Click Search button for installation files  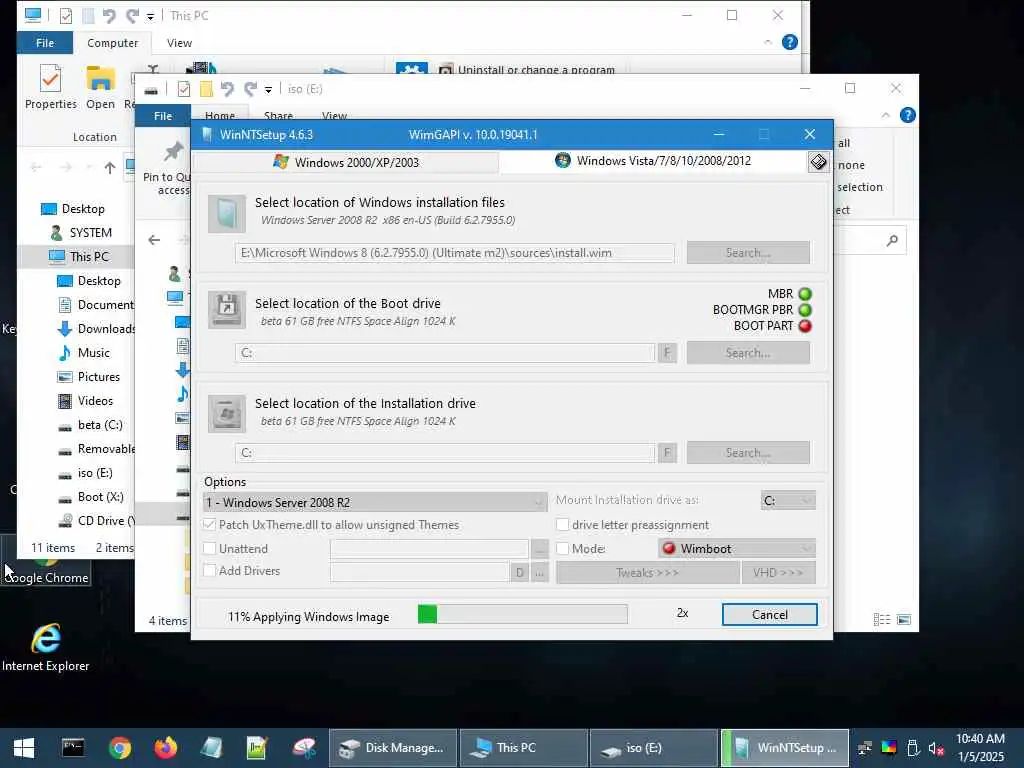pyautogui.click(x=748, y=253)
